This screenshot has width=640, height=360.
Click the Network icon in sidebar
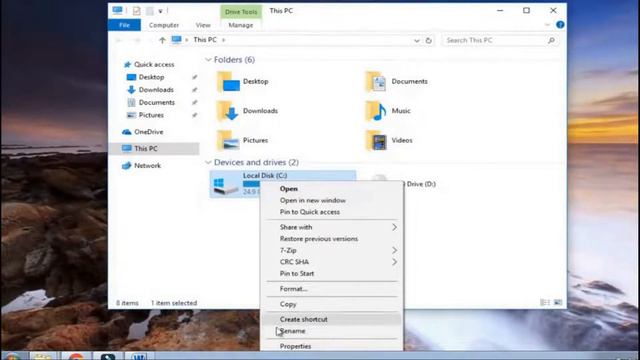(x=127, y=165)
